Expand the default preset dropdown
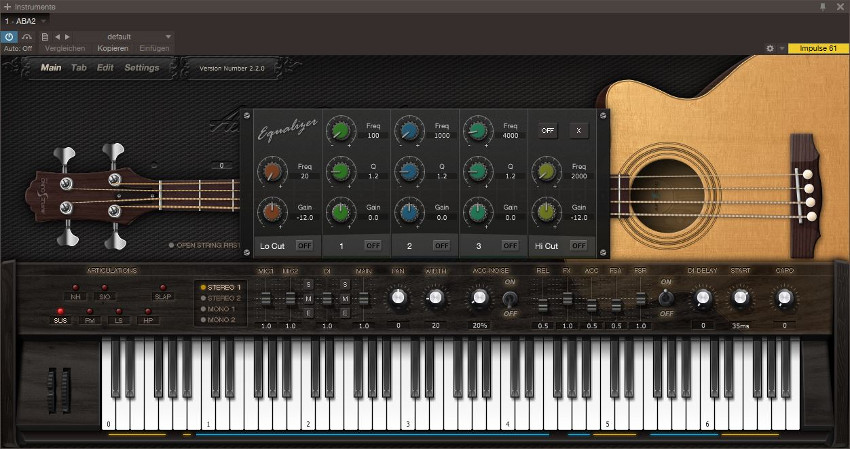 point(168,37)
